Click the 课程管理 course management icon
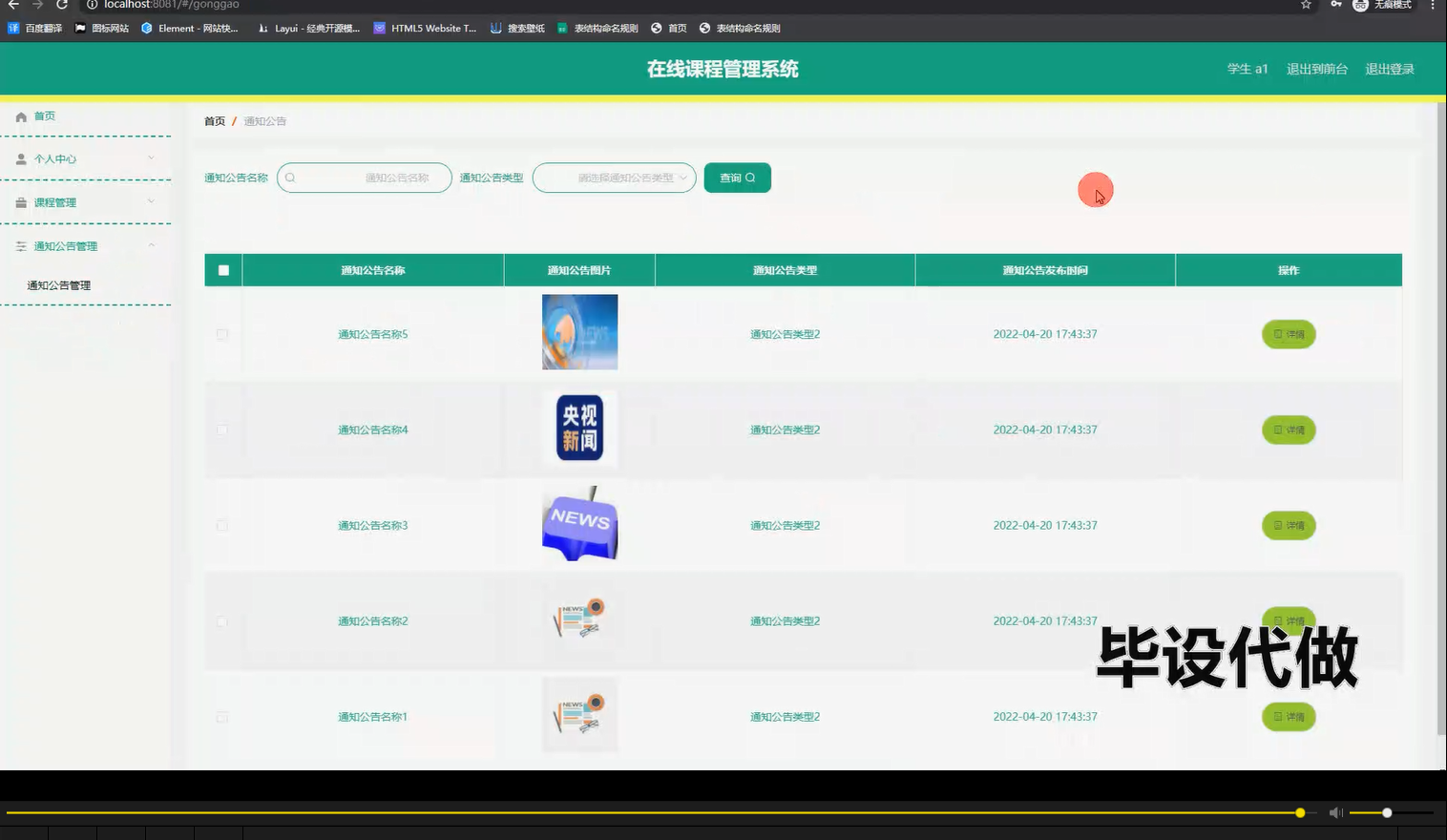The image size is (1447, 840). (20, 201)
